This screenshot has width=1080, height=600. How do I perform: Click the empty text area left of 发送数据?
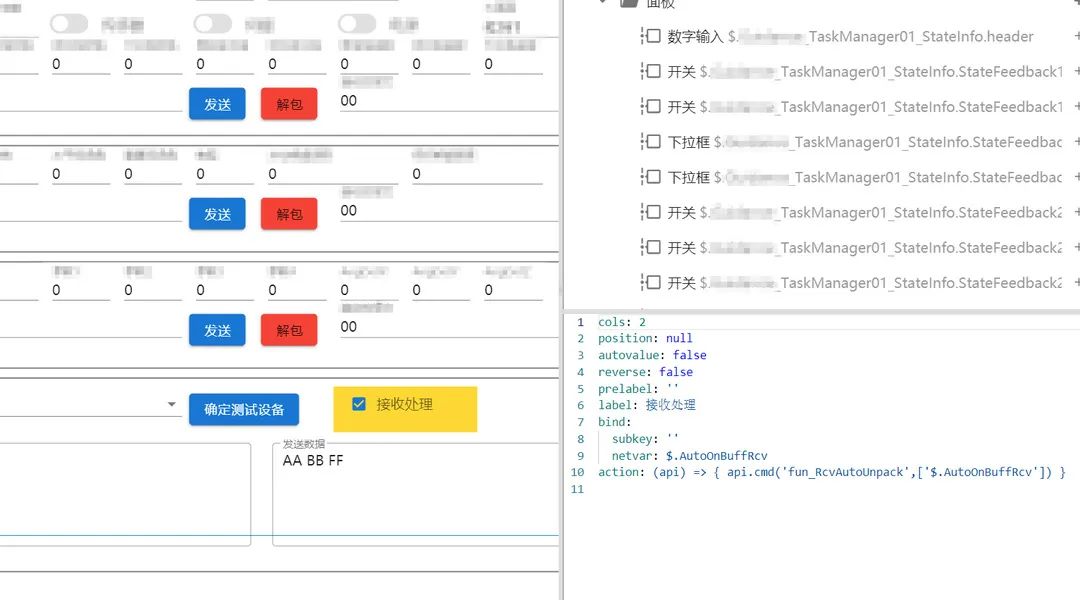click(125, 494)
